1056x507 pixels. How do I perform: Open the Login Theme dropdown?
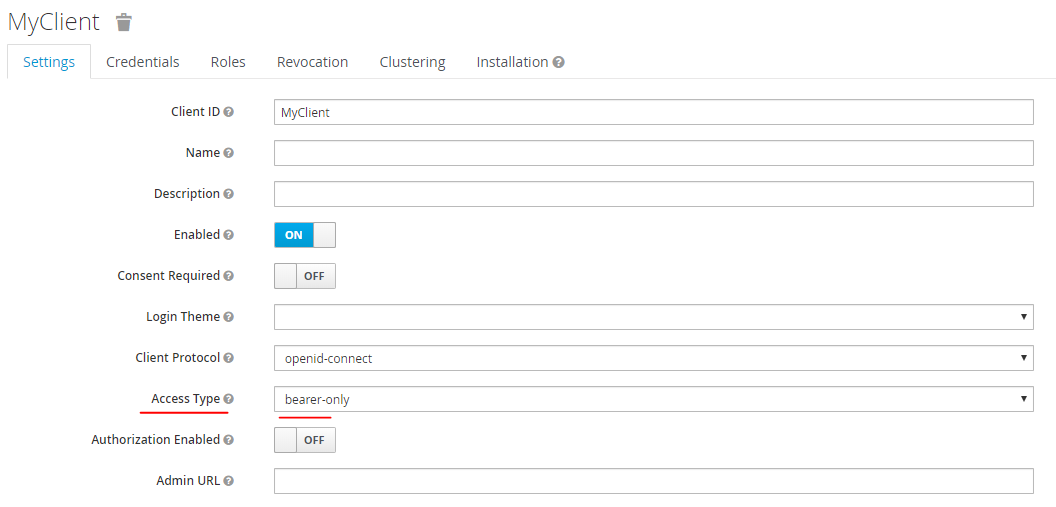click(653, 317)
